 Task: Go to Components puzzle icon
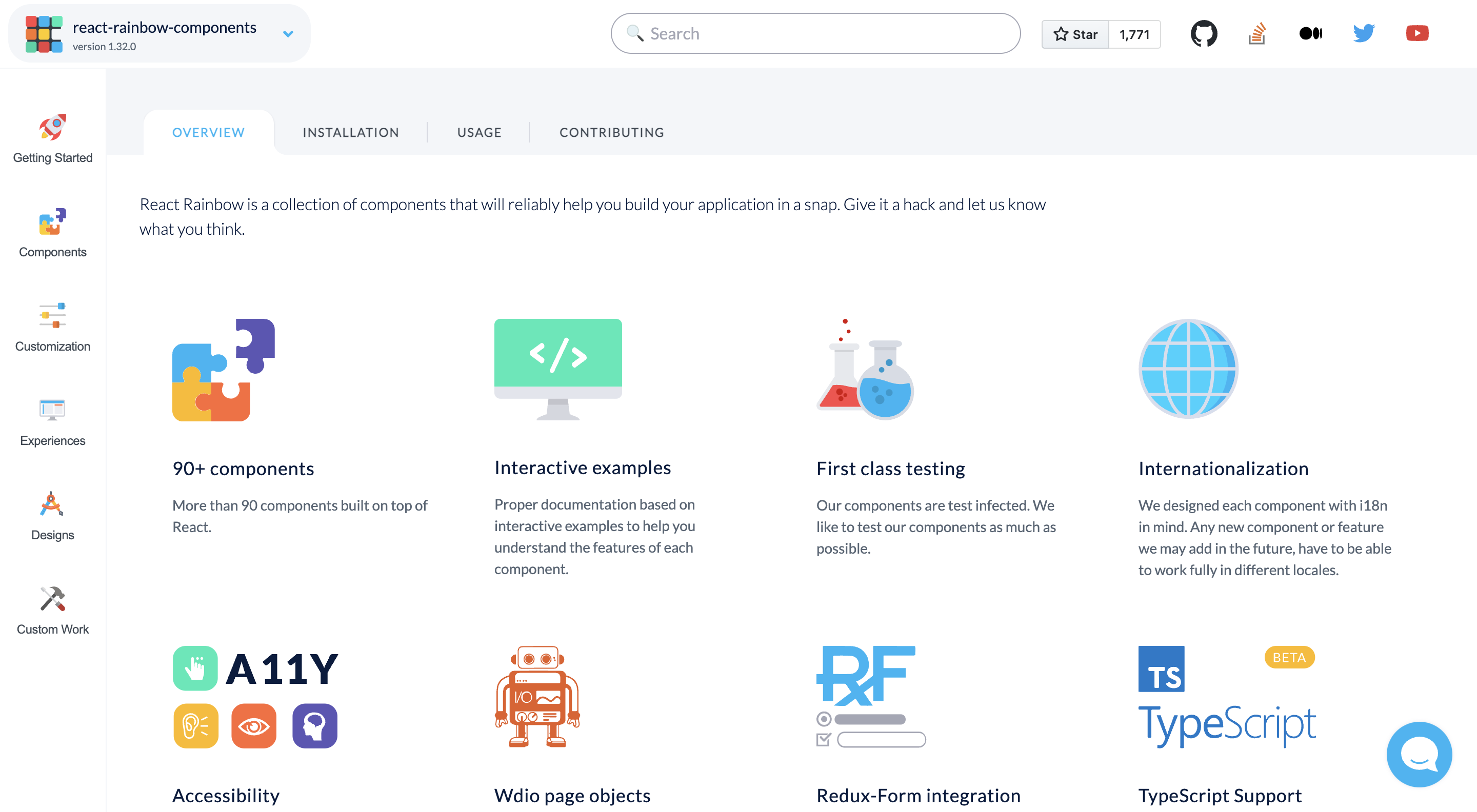(x=52, y=222)
